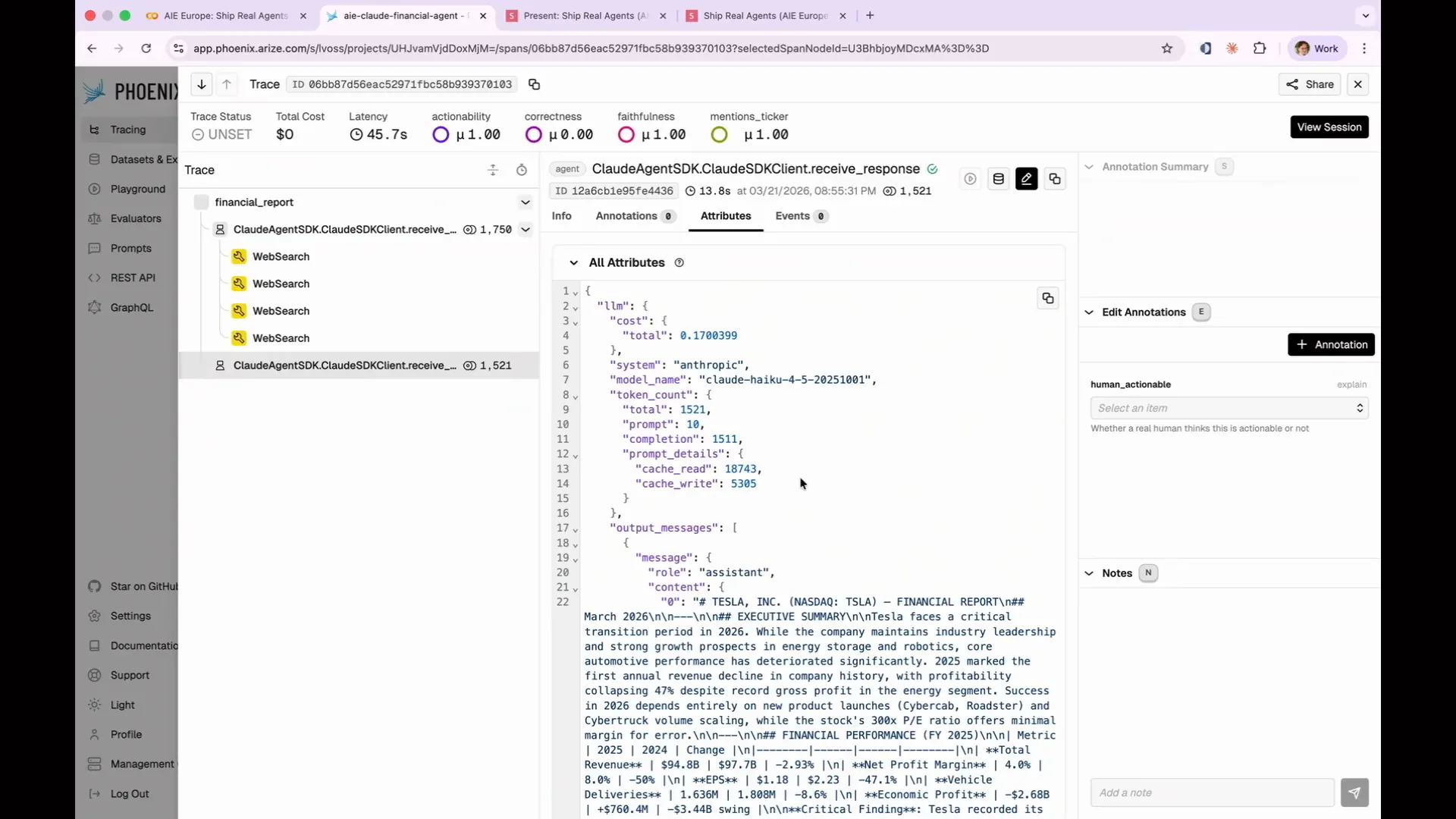Go to the previous trace with up arrow
Image resolution: width=1456 pixels, height=819 pixels.
click(227, 84)
